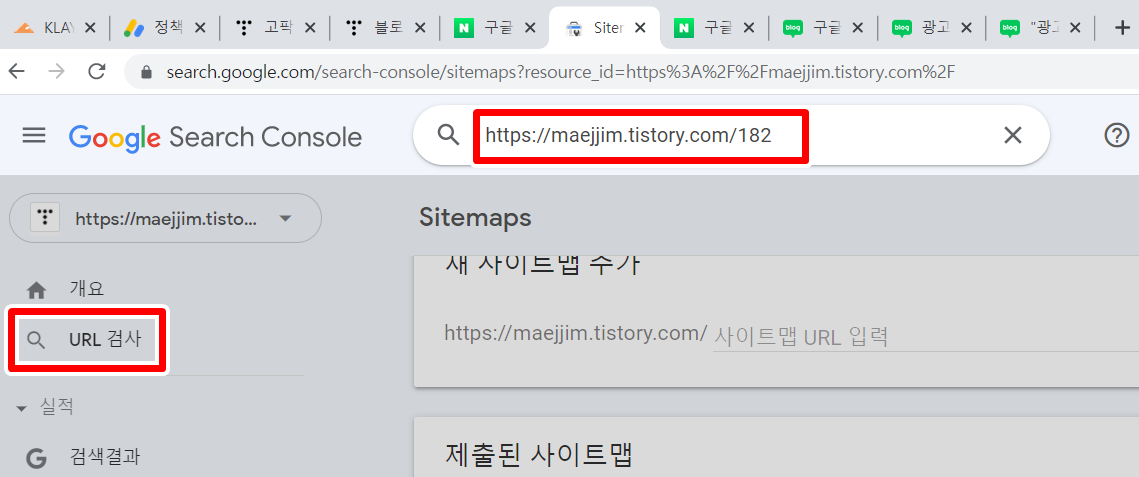Image resolution: width=1139 pixels, height=477 pixels.
Task: Close the 정책 browser tab
Action: click(200, 28)
